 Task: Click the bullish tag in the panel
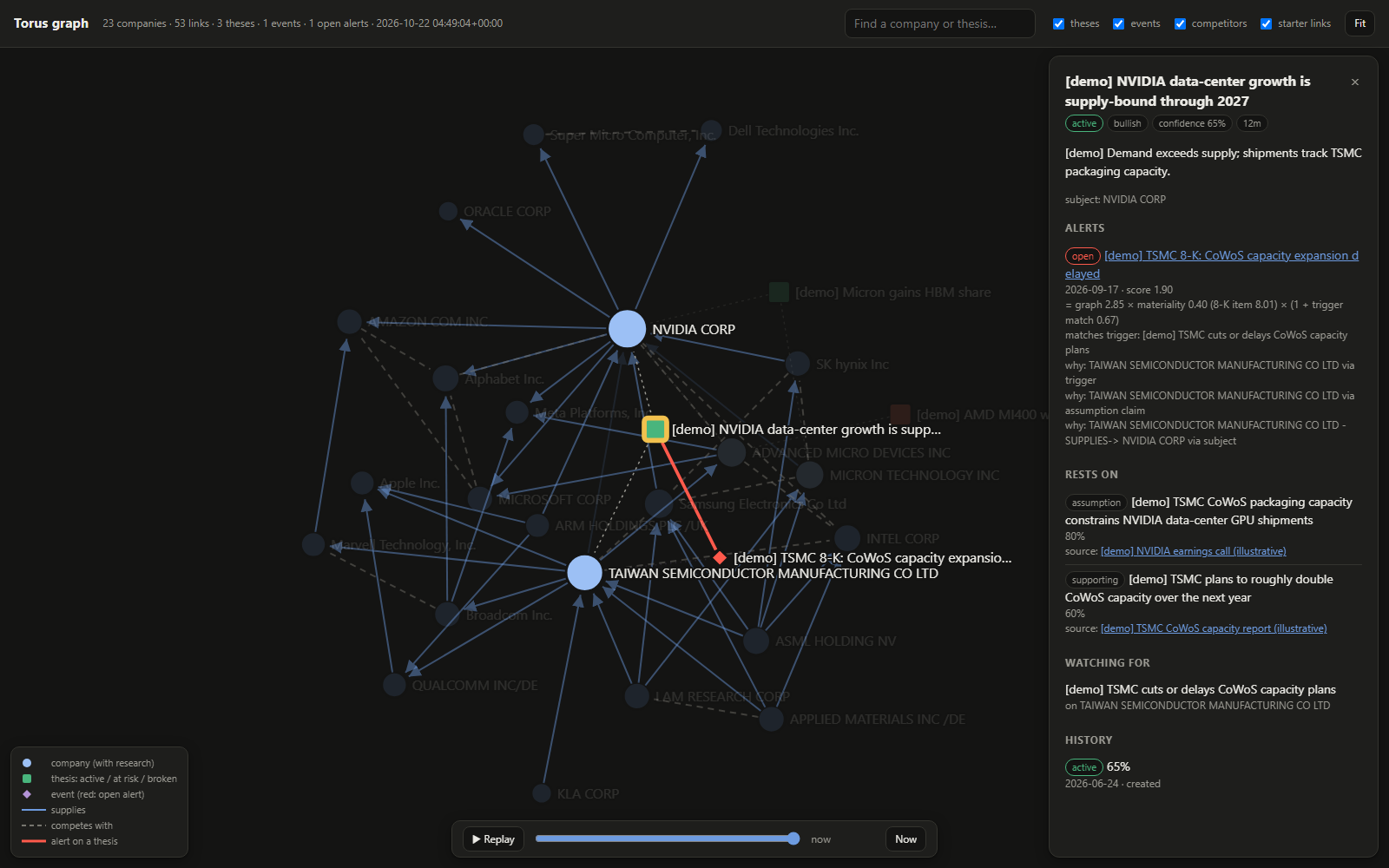tap(1127, 123)
